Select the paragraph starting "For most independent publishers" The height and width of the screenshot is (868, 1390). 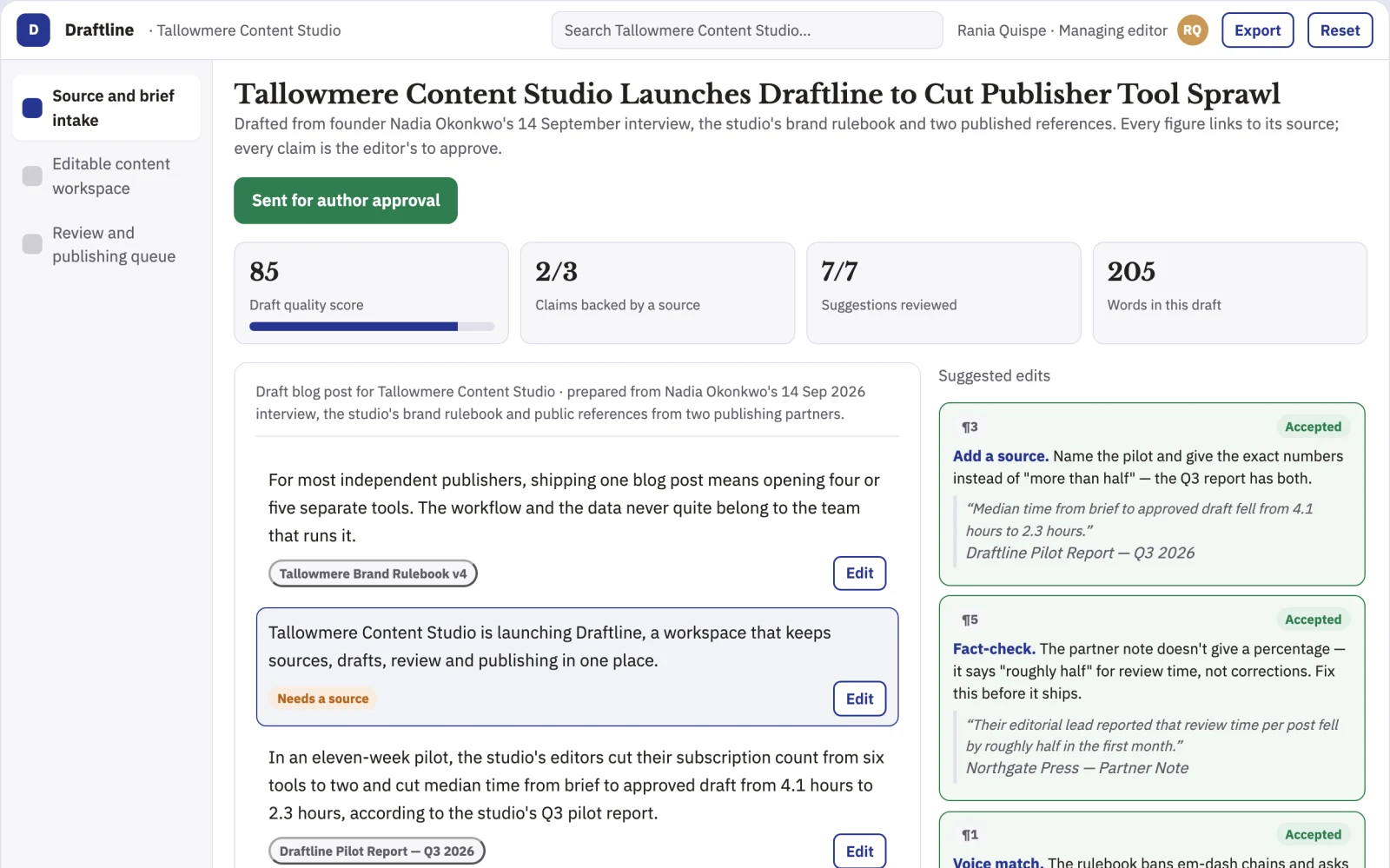577,529
